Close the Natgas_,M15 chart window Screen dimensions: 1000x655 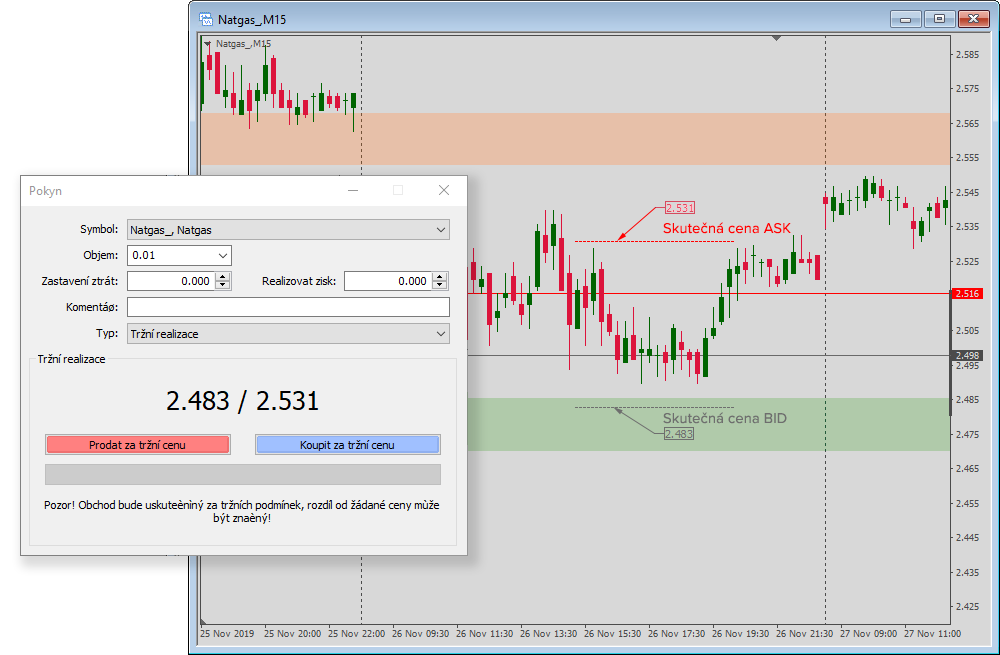click(x=974, y=19)
